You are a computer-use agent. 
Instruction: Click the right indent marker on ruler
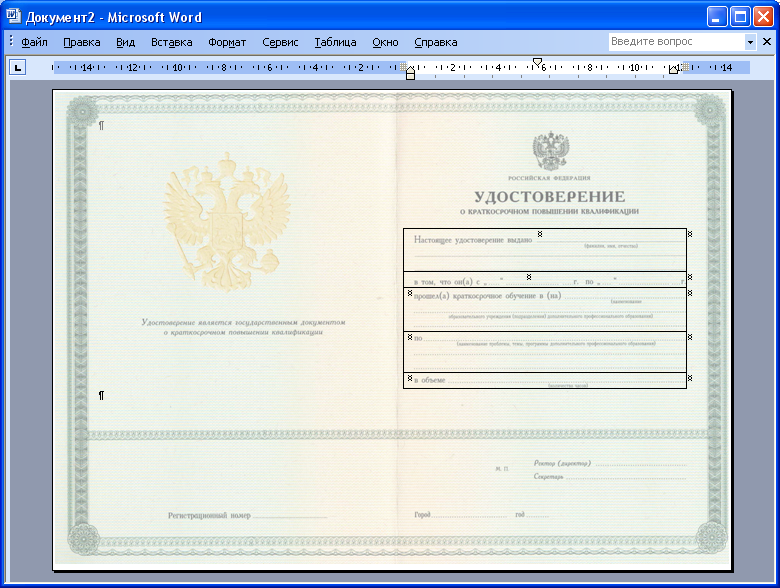(673, 70)
